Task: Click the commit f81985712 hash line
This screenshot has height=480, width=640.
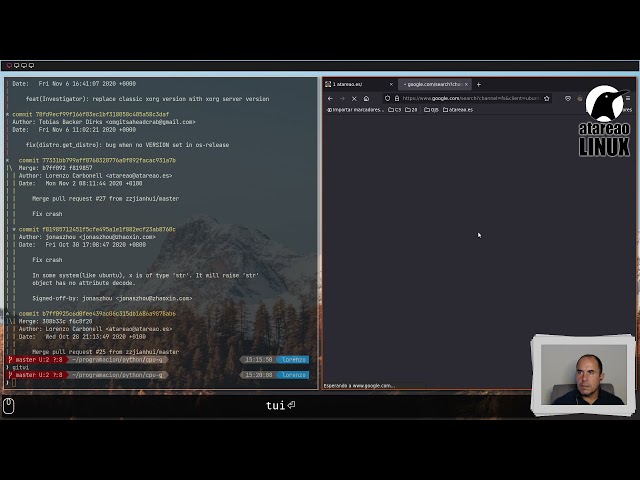Action: (x=97, y=229)
